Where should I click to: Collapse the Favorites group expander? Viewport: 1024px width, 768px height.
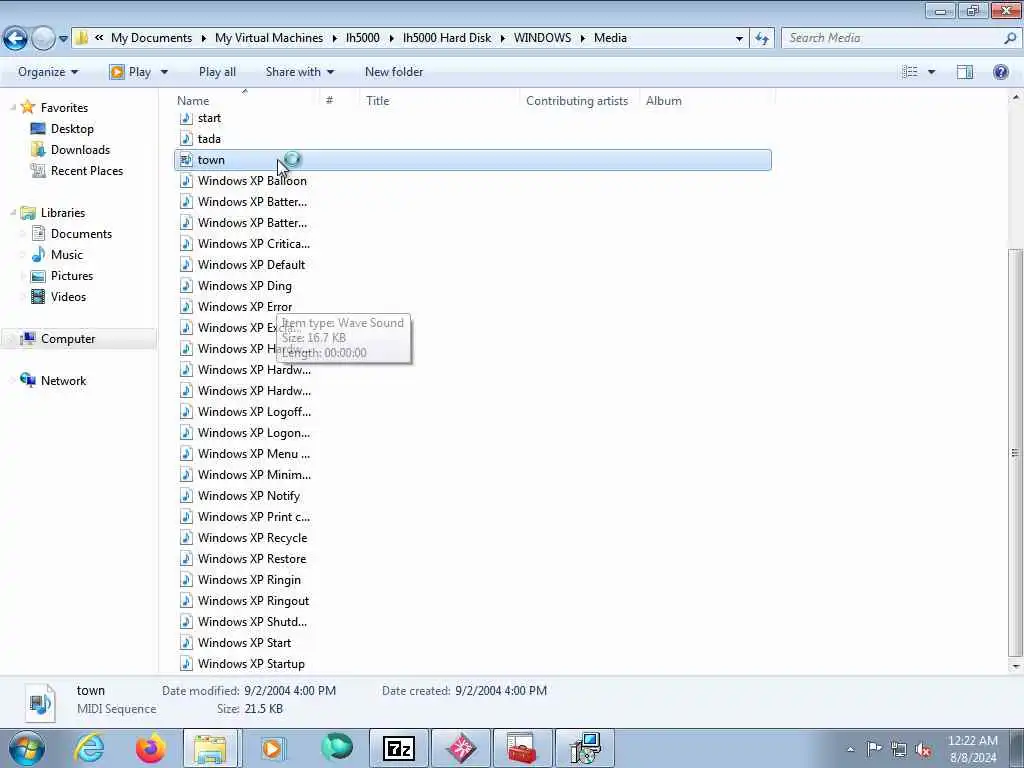[x=12, y=107]
